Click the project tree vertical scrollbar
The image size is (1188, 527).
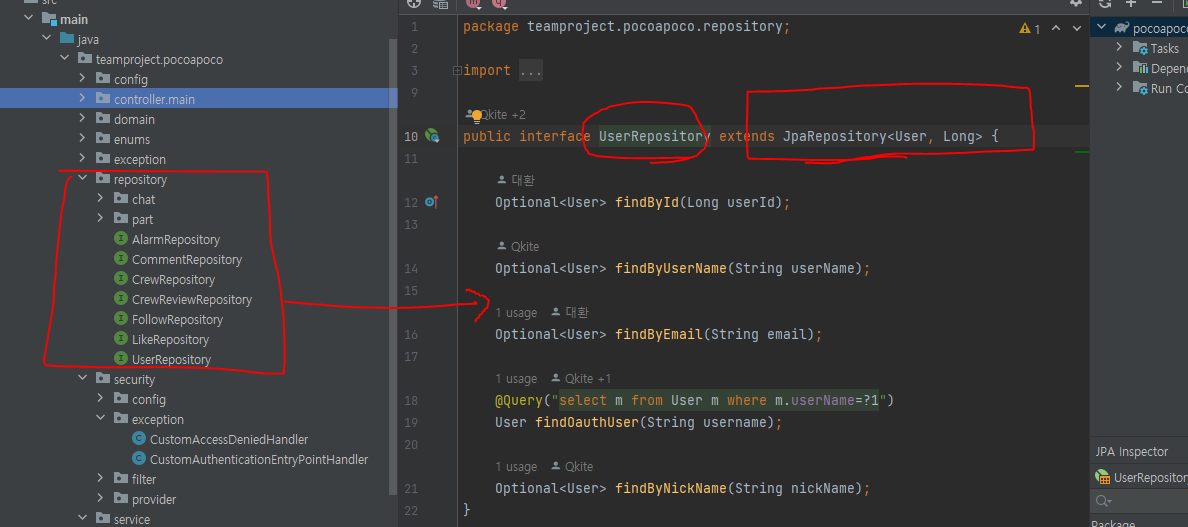point(392,265)
